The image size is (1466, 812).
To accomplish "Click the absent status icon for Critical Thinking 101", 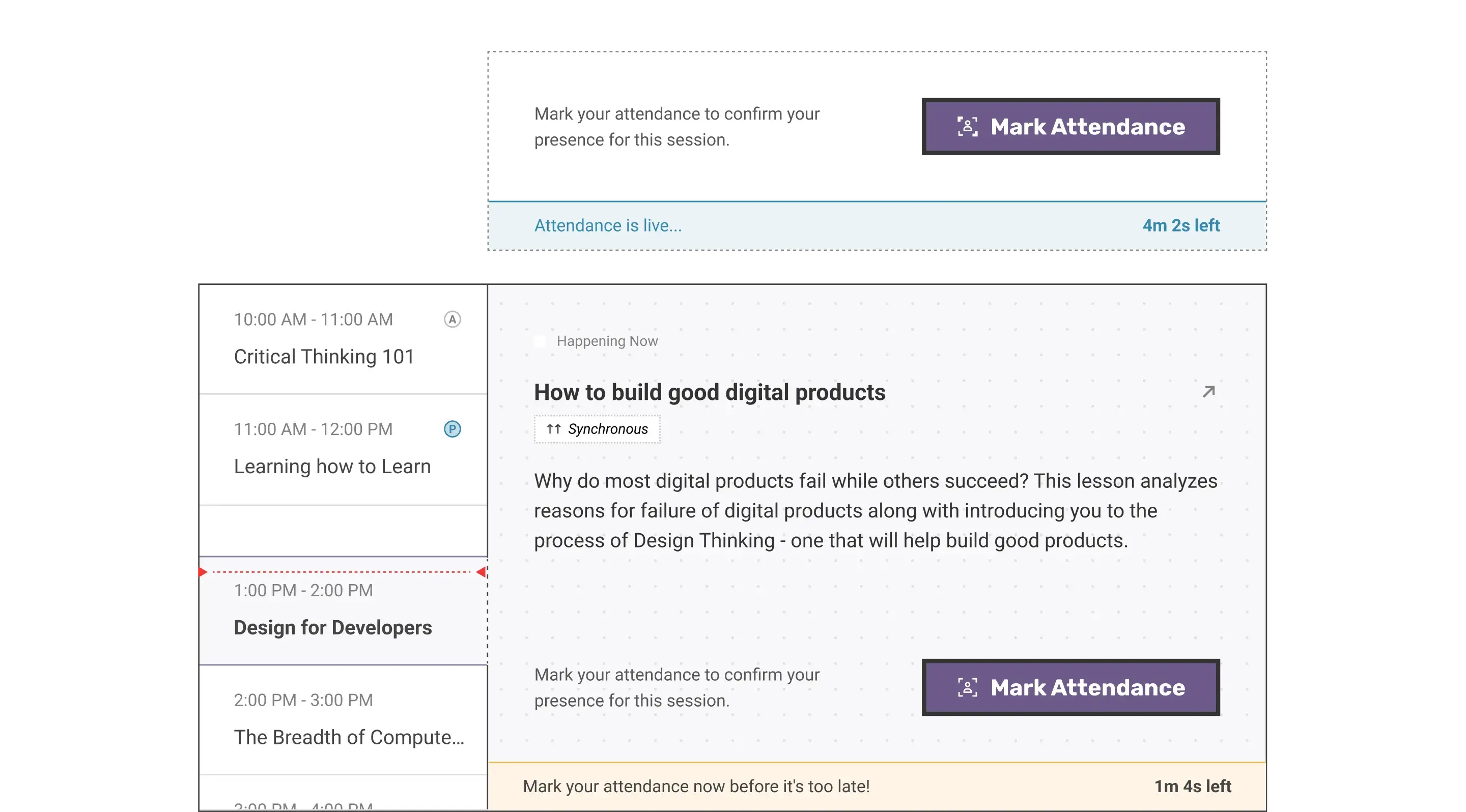I will (x=453, y=320).
